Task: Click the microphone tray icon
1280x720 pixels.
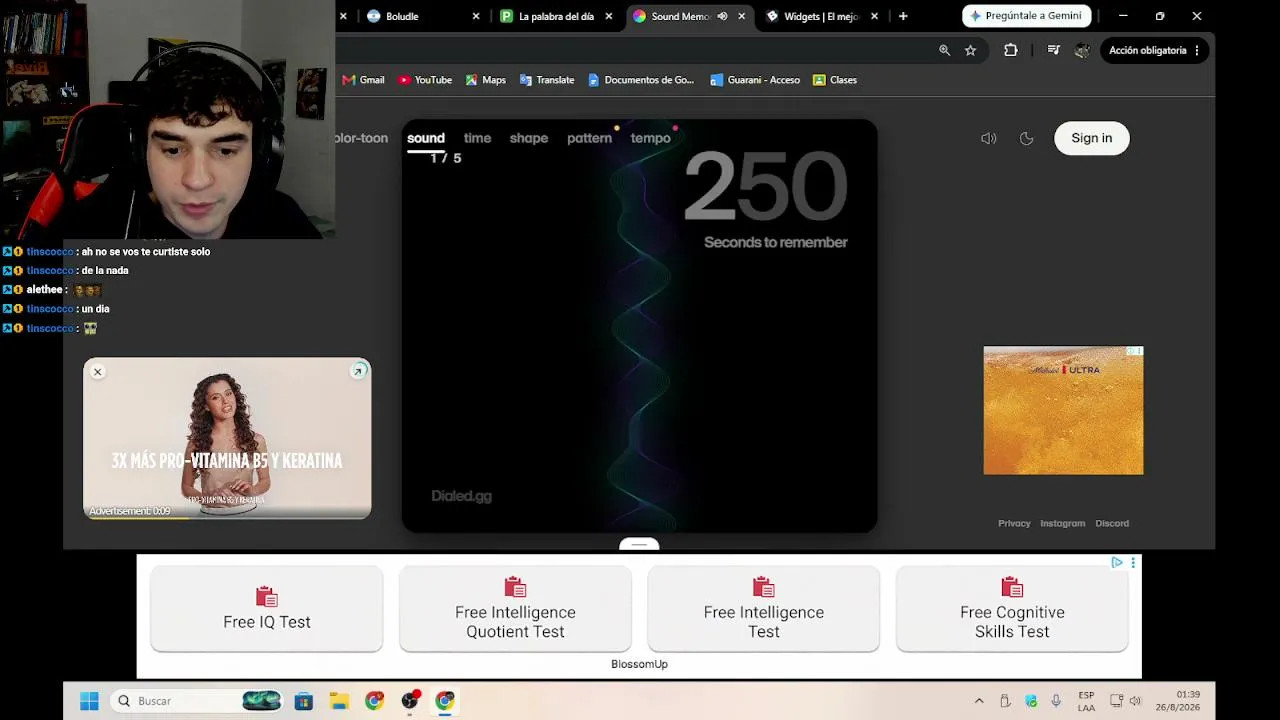Action: [1056, 701]
